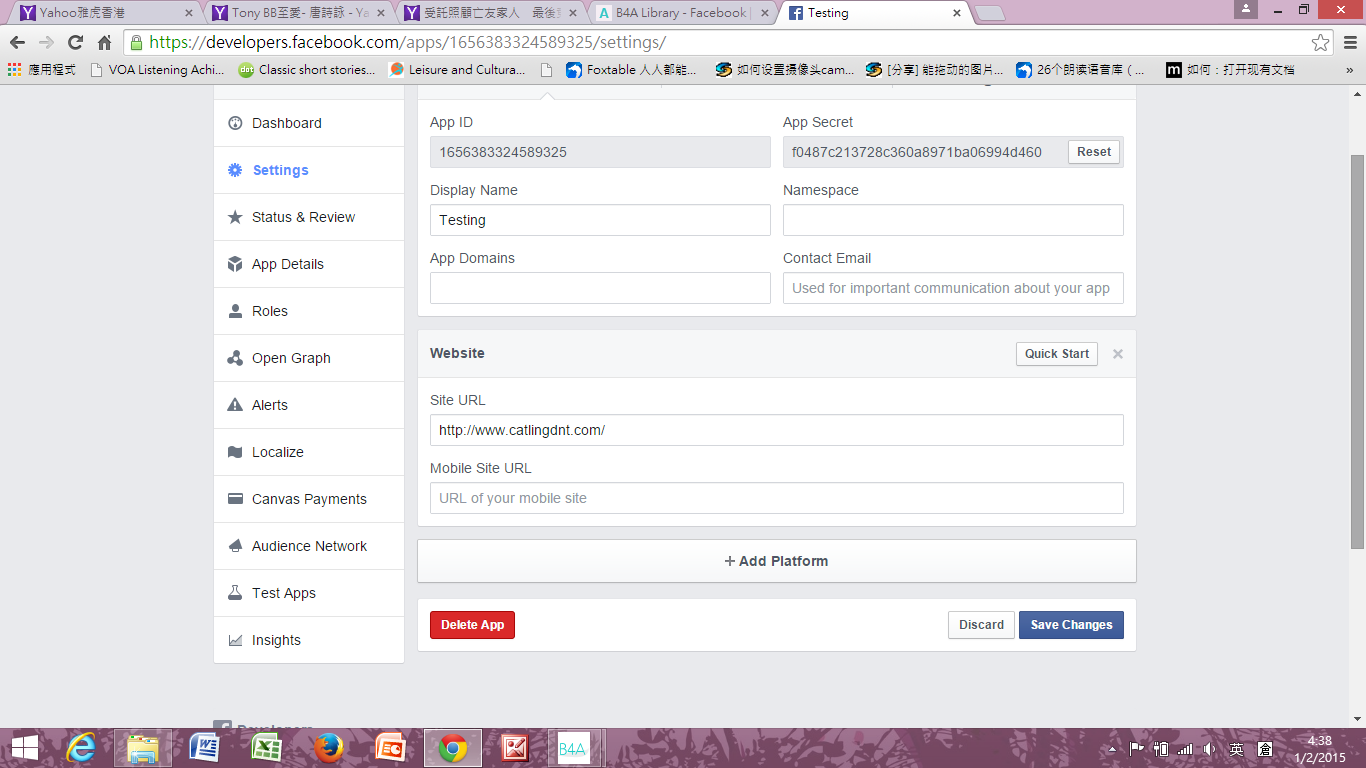
Task: Open Firefox from the taskbar
Action: 328,748
